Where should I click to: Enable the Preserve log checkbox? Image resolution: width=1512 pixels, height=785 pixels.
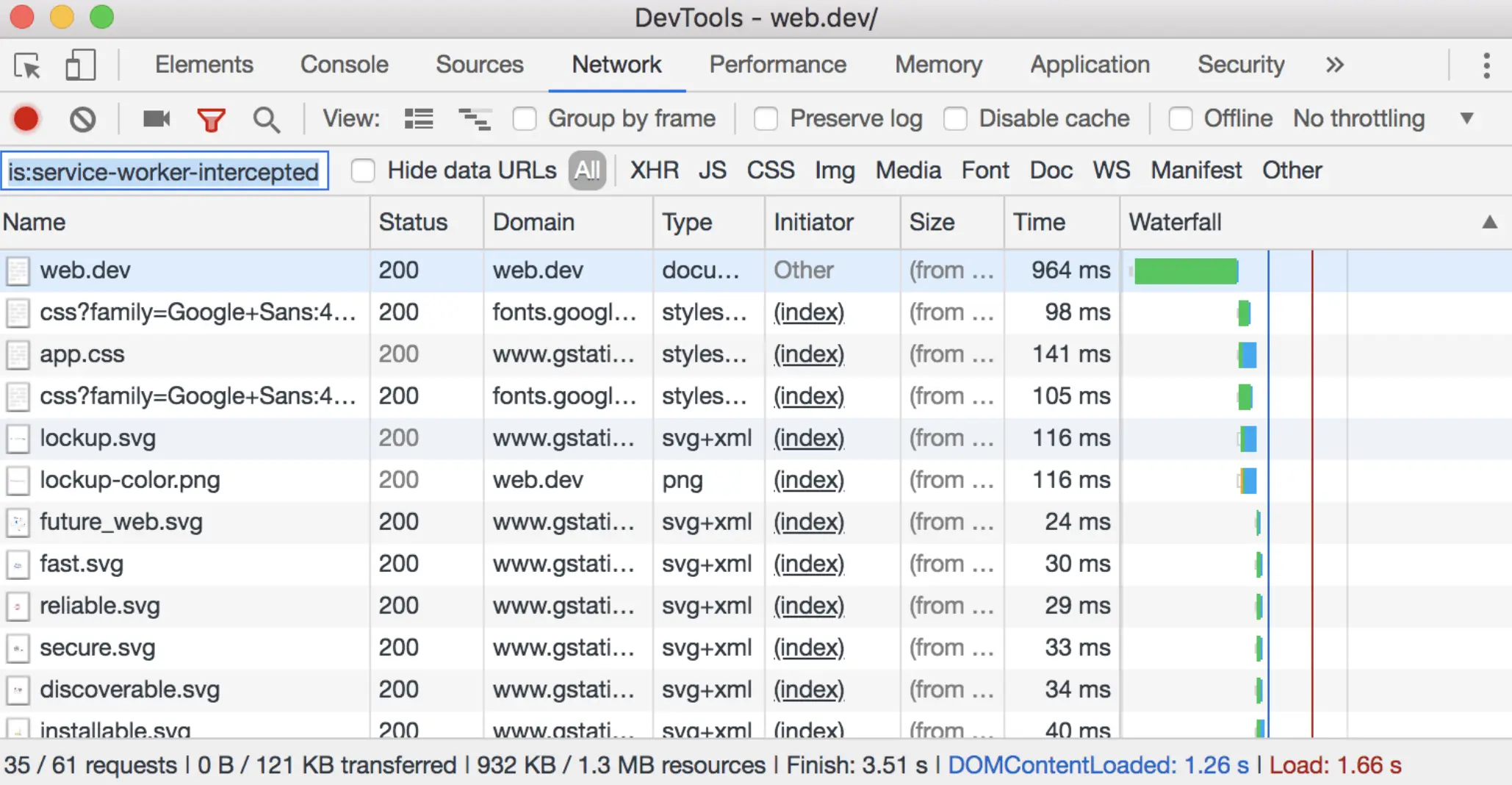tap(766, 118)
